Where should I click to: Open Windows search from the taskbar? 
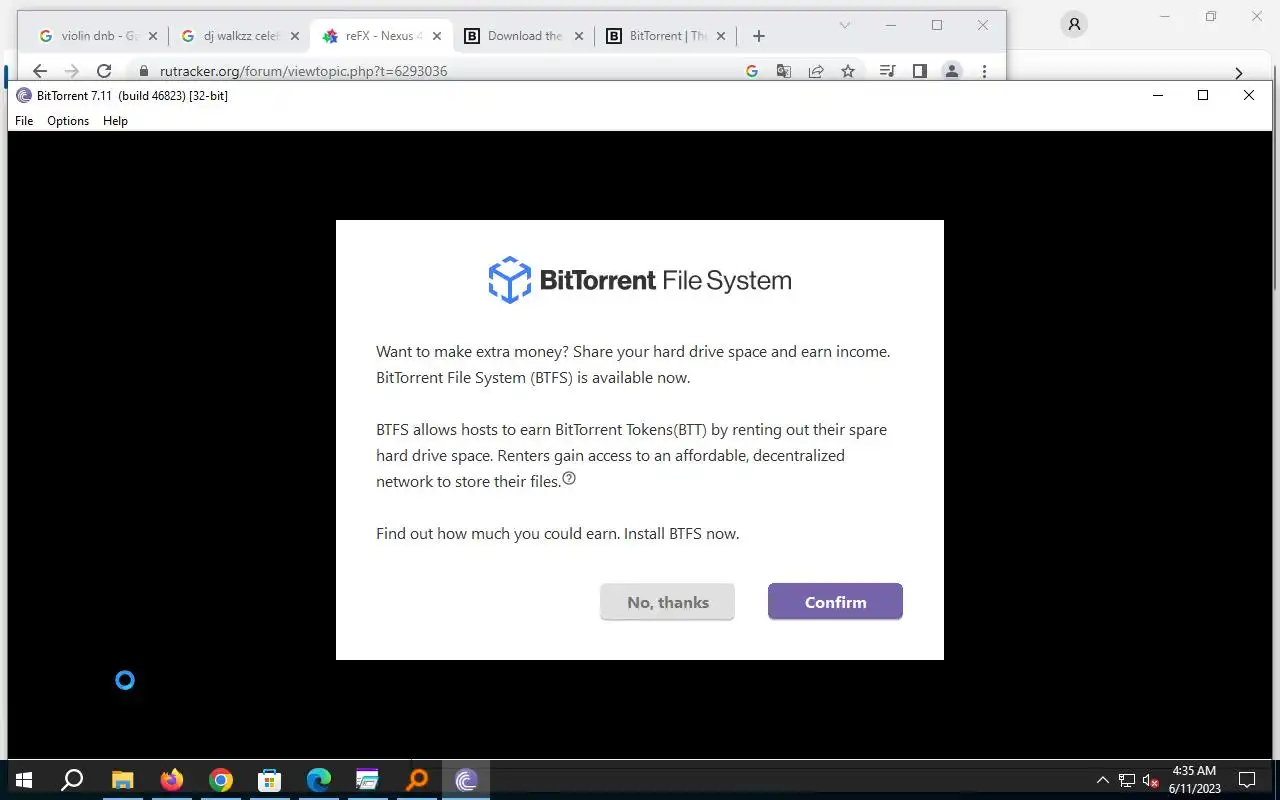[x=72, y=780]
